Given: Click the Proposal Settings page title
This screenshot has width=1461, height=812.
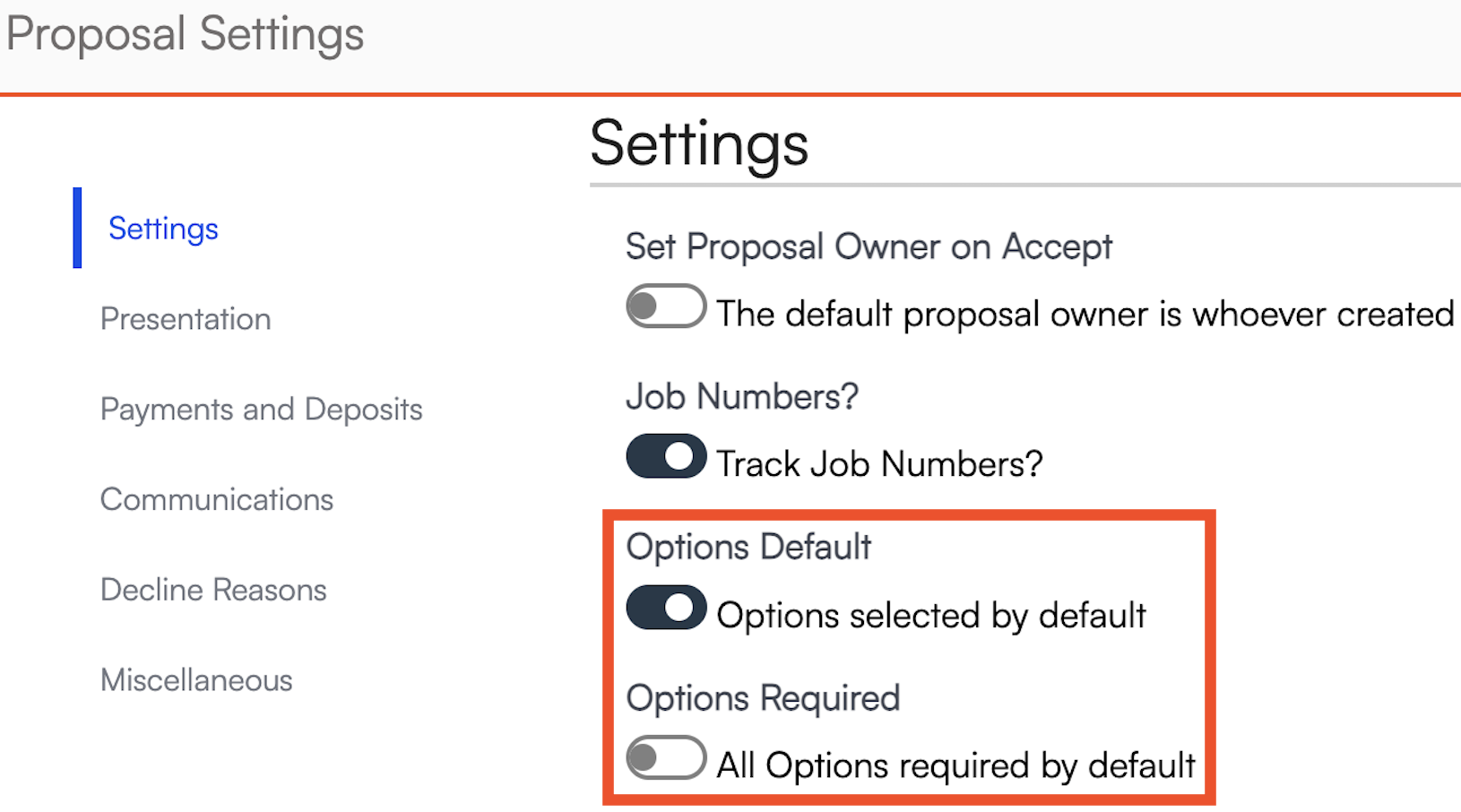Looking at the screenshot, I should coord(185,34).
